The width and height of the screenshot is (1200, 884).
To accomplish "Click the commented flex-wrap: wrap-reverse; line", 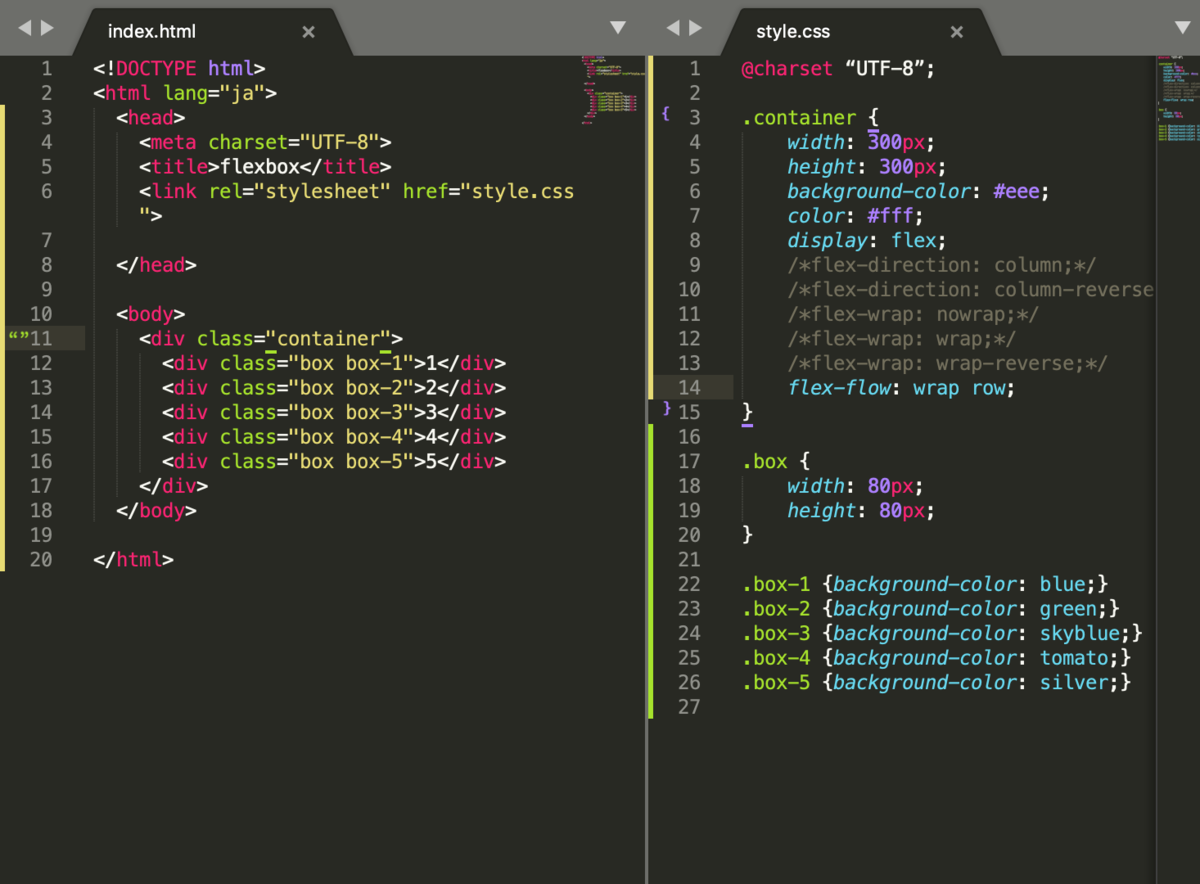I will click(x=947, y=363).
